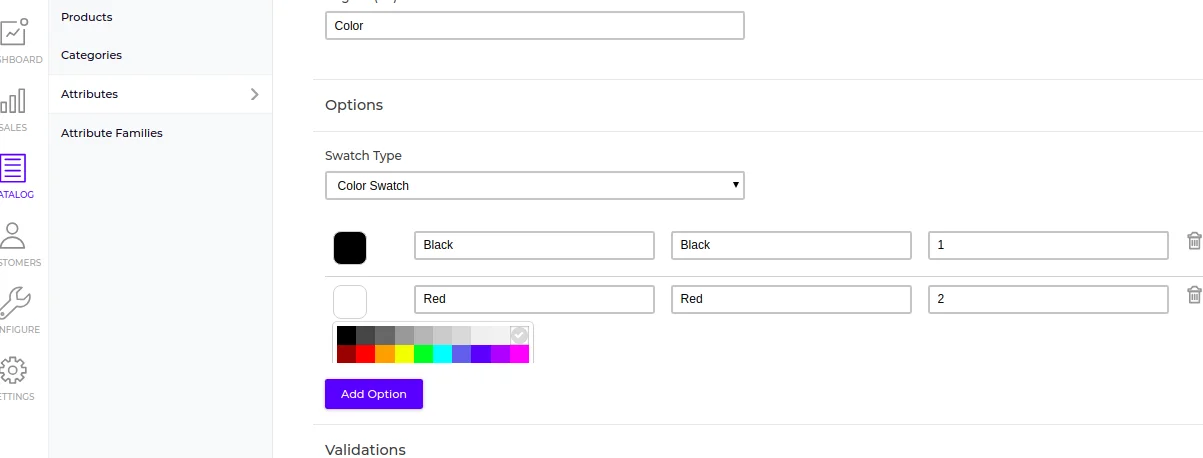Pick periwinkle blue in the color palette
Screen dimensions: 1203x458
point(461,354)
